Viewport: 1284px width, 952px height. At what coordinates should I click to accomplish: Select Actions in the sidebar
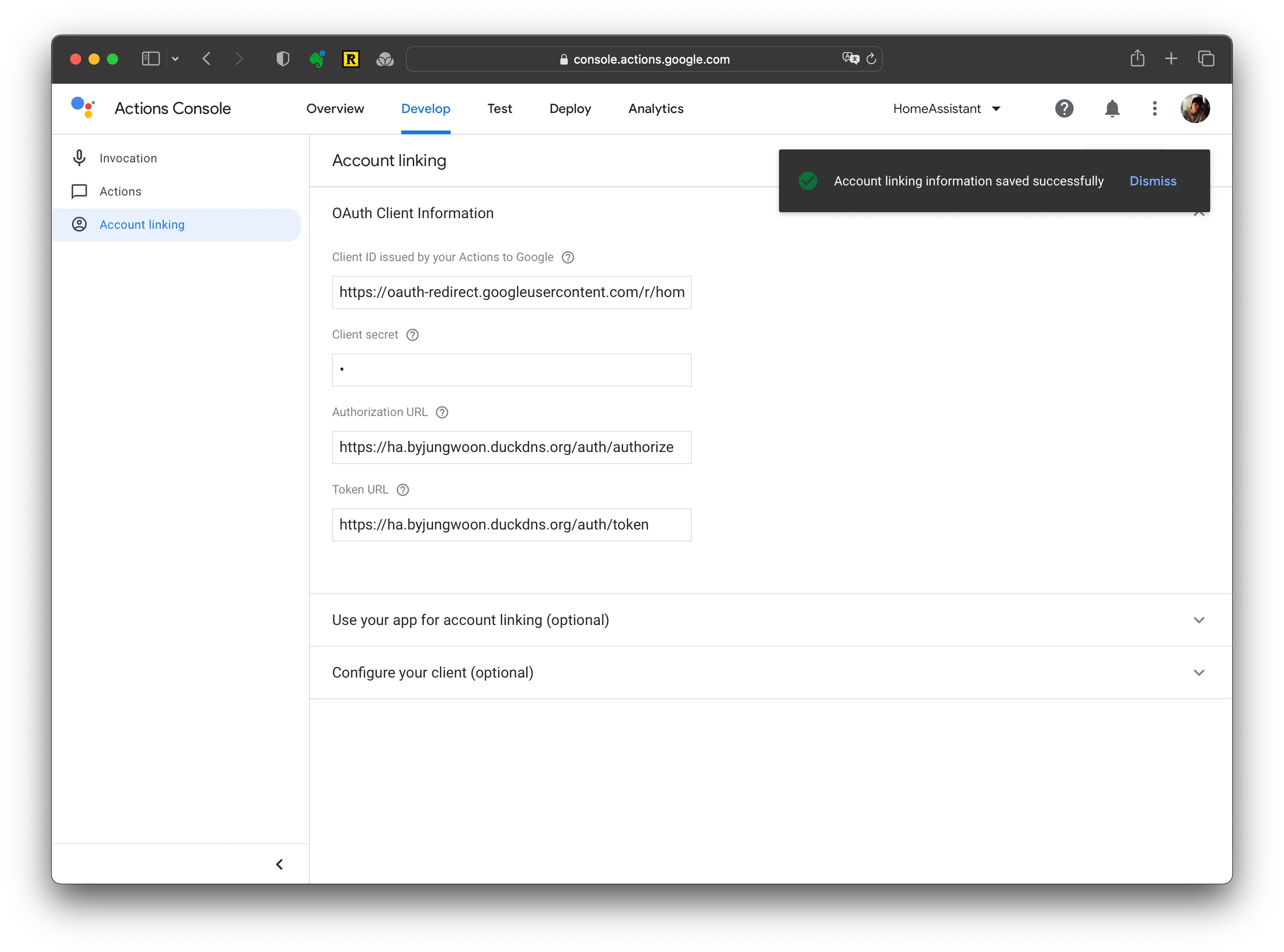tap(176, 191)
